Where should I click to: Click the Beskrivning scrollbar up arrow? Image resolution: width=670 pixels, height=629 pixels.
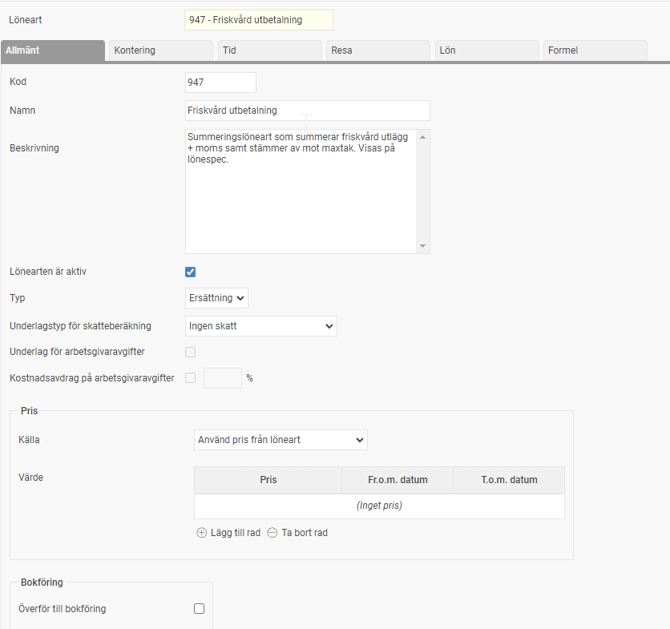423,137
